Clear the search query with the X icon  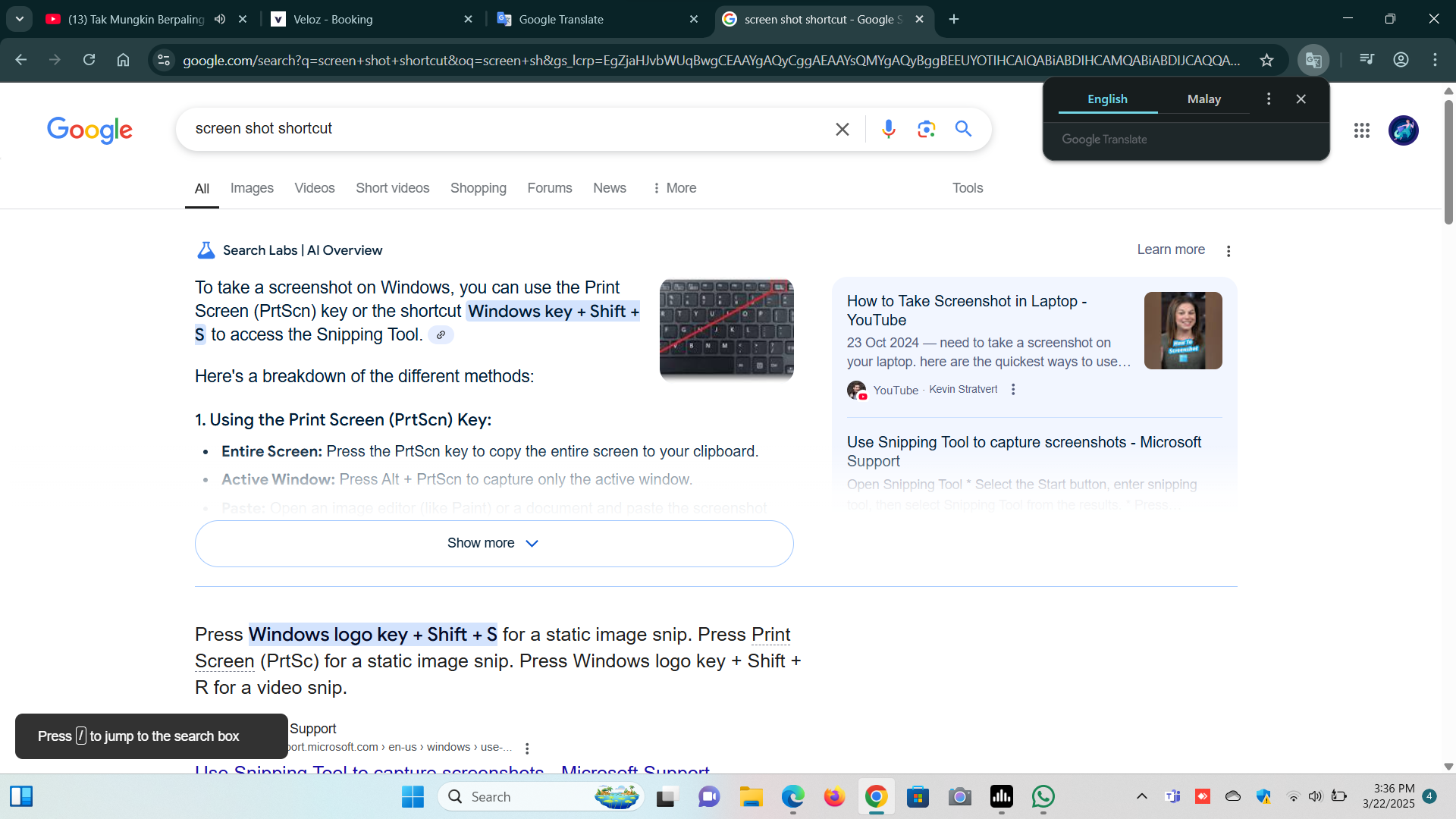click(x=842, y=129)
